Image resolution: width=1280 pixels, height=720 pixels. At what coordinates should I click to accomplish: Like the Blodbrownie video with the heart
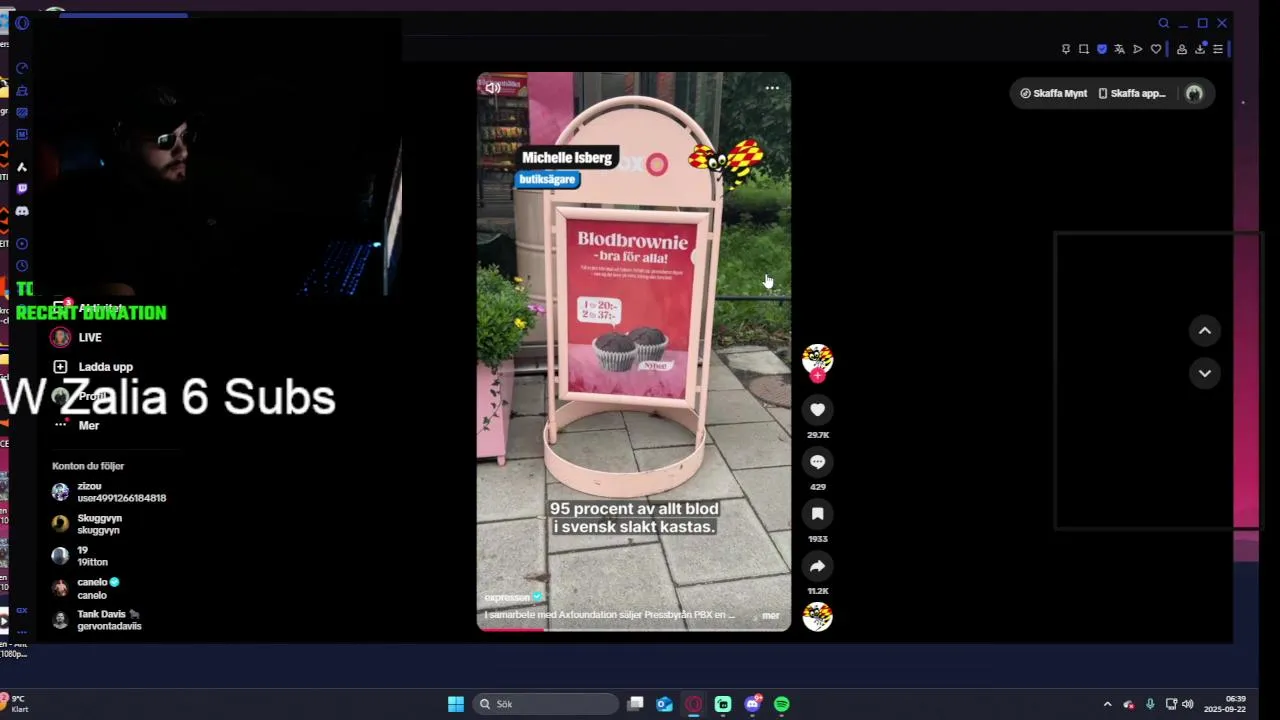[817, 409]
